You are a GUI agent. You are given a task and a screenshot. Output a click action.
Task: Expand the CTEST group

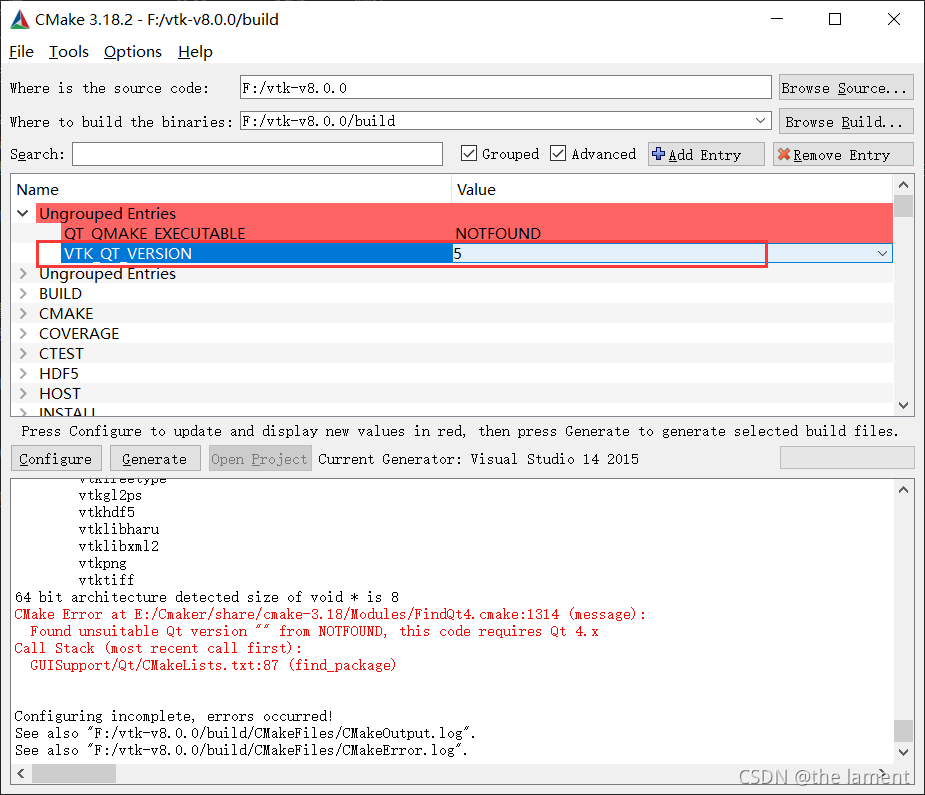click(23, 354)
